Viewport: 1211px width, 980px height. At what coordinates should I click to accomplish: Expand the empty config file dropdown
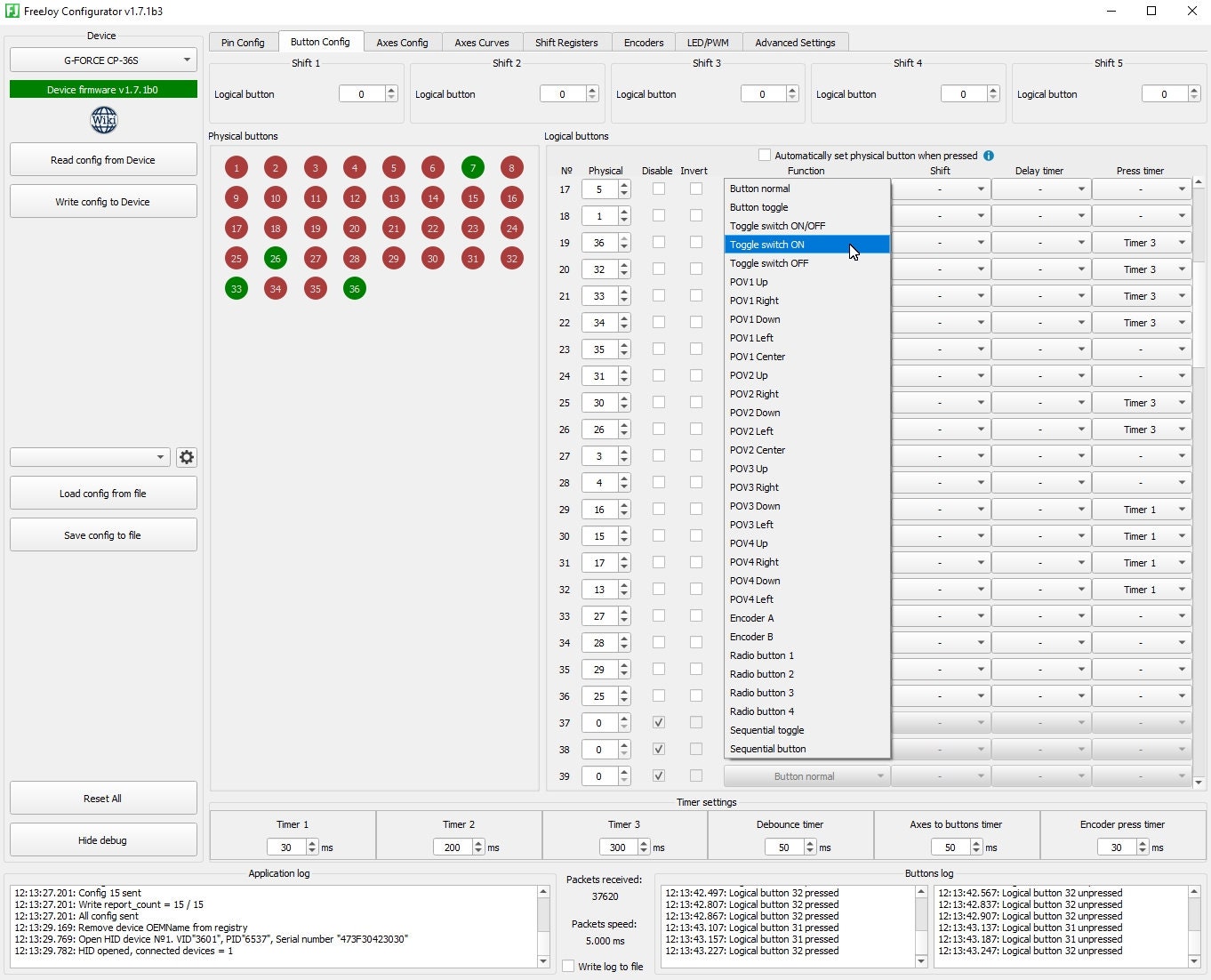point(90,457)
